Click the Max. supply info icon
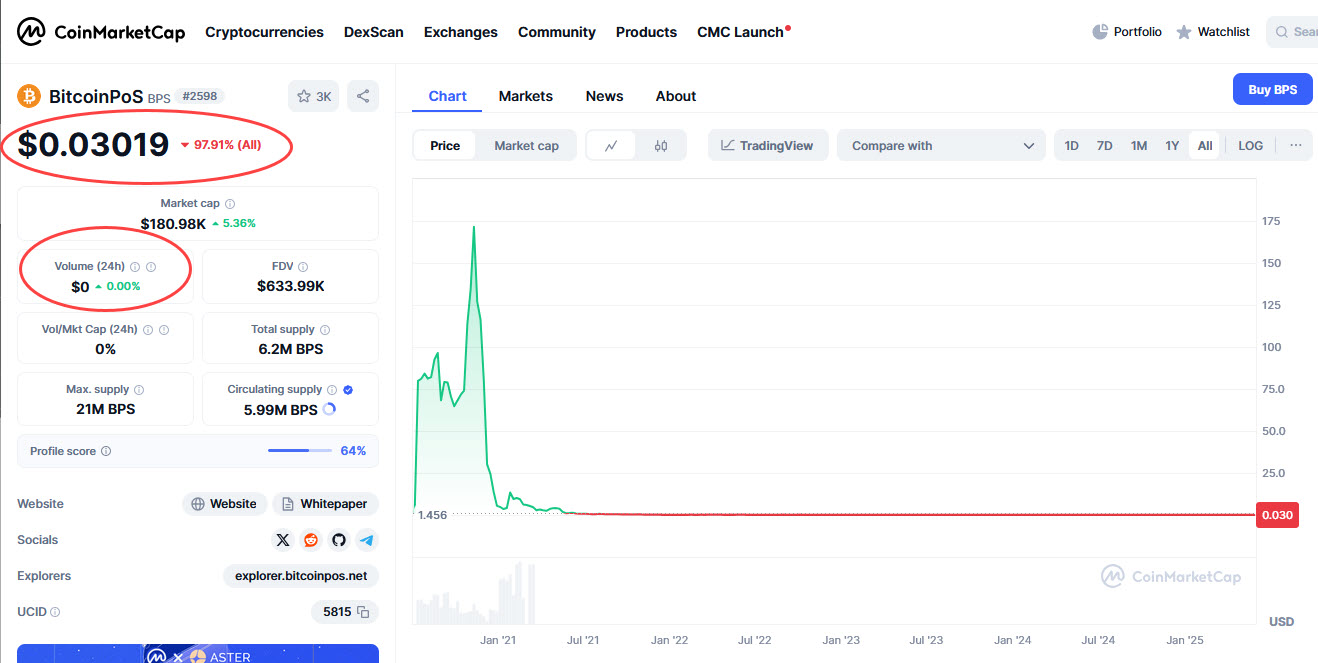Image resolution: width=1318 pixels, height=663 pixels. [139, 390]
